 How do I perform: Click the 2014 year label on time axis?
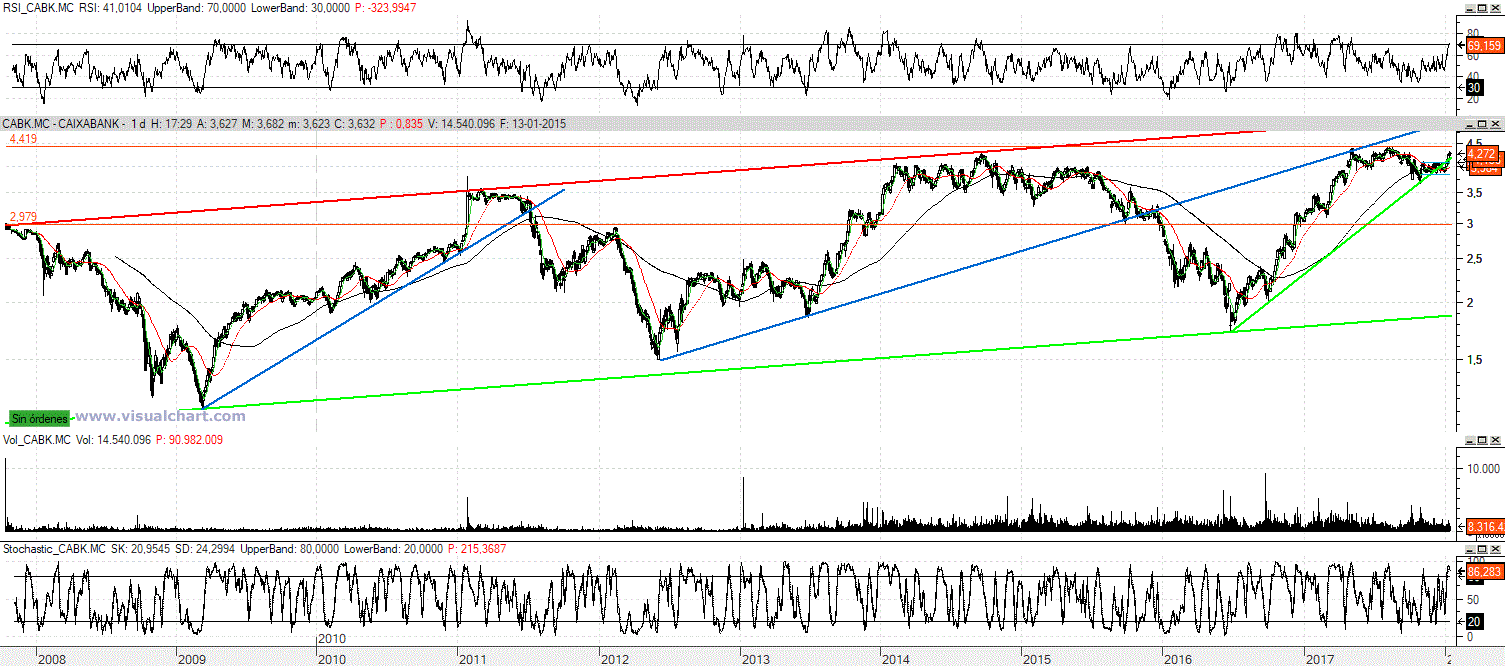point(896,659)
